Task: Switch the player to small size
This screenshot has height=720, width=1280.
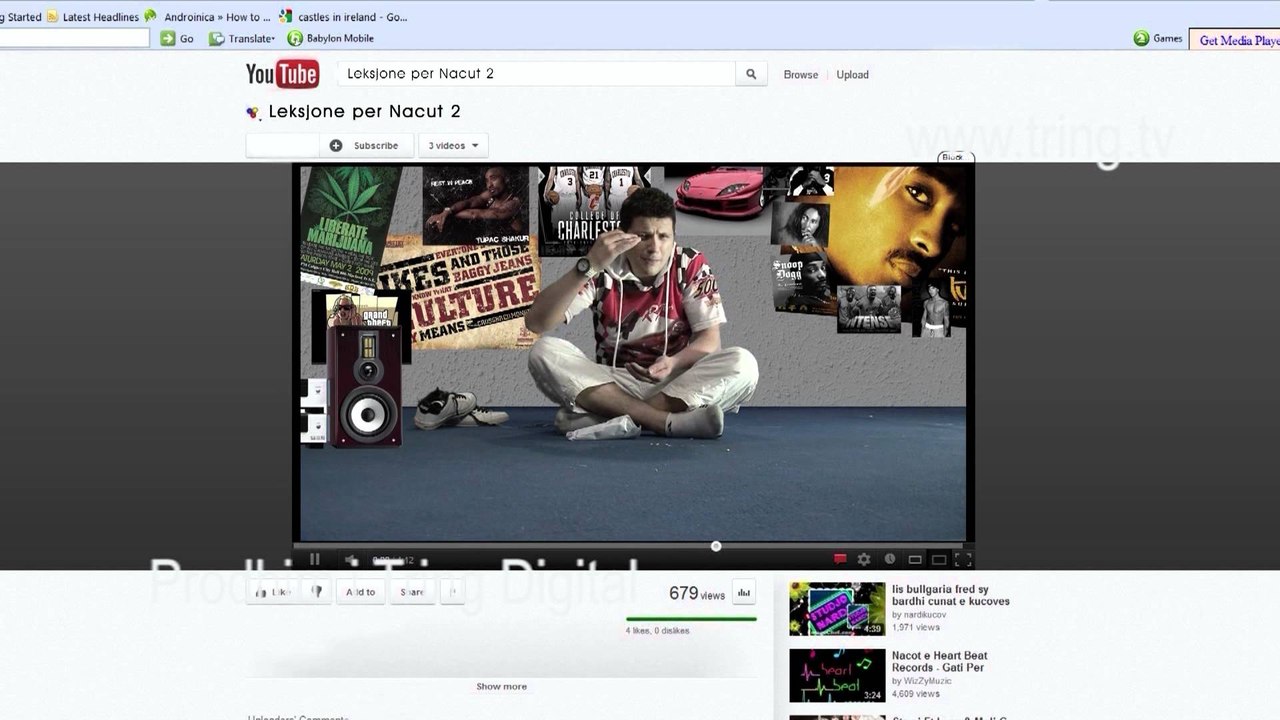Action: tap(914, 560)
